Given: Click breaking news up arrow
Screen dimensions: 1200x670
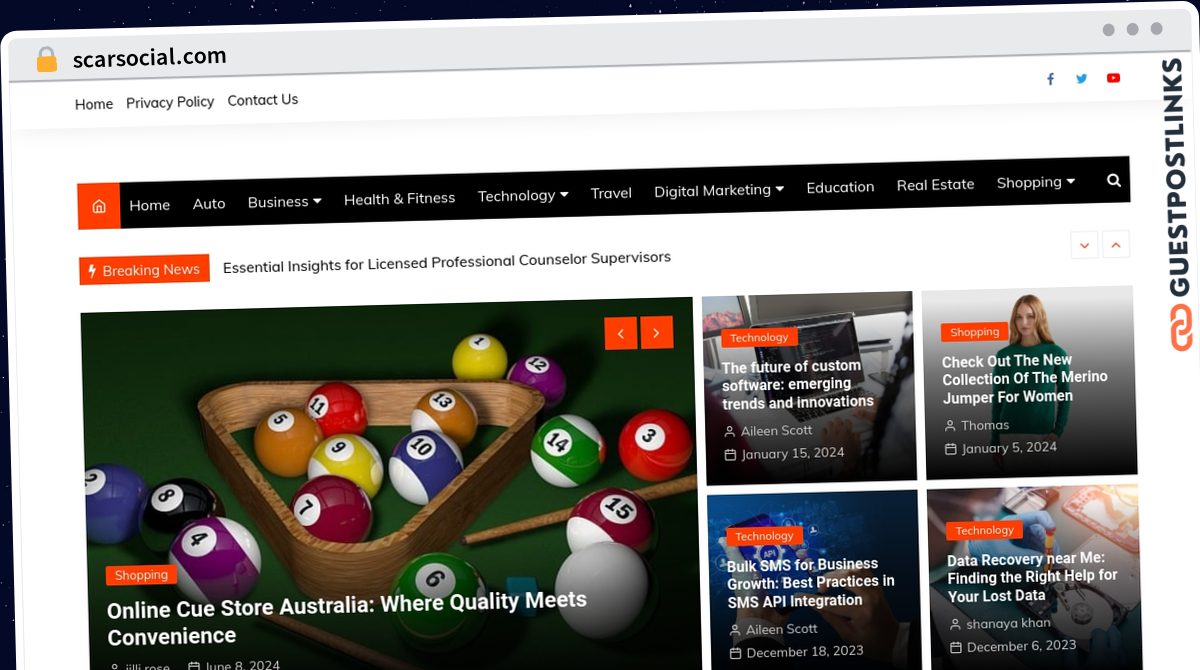Looking at the screenshot, I should tap(1117, 243).
